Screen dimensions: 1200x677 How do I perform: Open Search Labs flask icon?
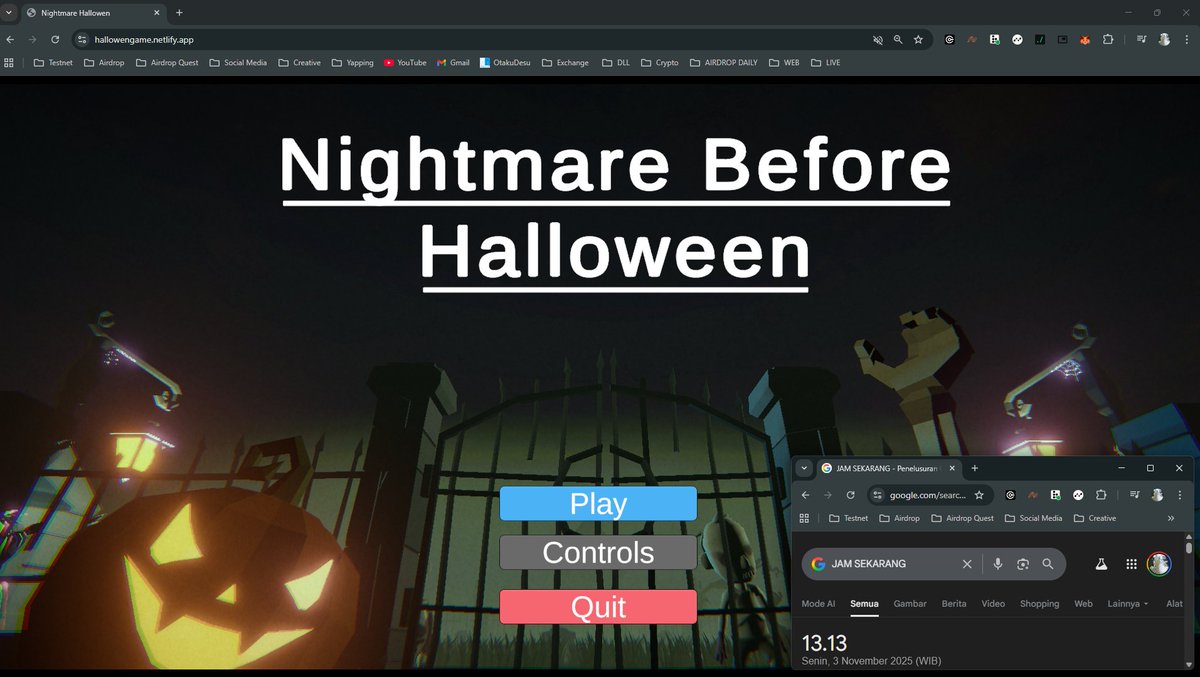click(x=1101, y=564)
